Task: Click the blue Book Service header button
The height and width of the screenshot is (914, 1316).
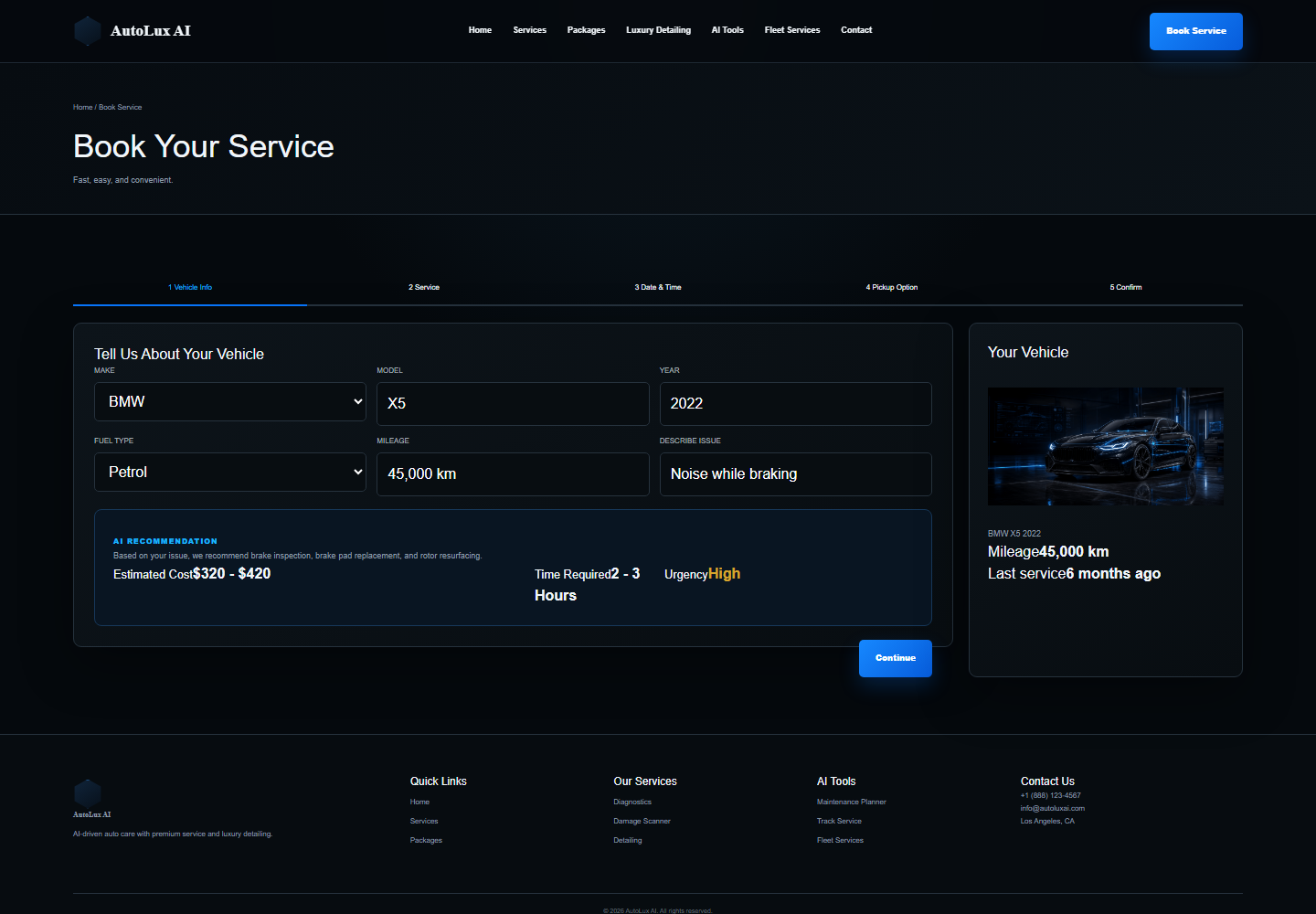Action: (x=1196, y=31)
